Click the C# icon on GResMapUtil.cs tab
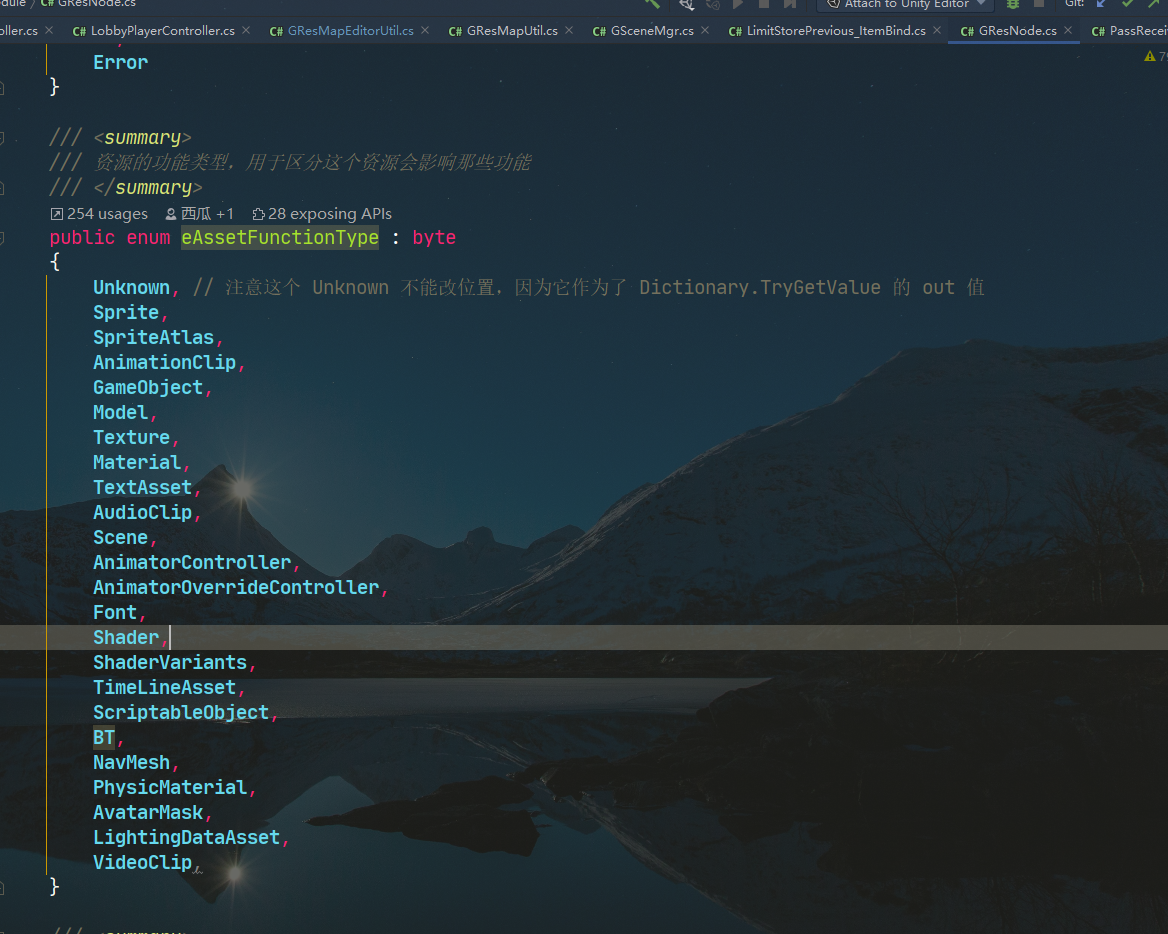Screen dimensions: 1168x934 454,31
